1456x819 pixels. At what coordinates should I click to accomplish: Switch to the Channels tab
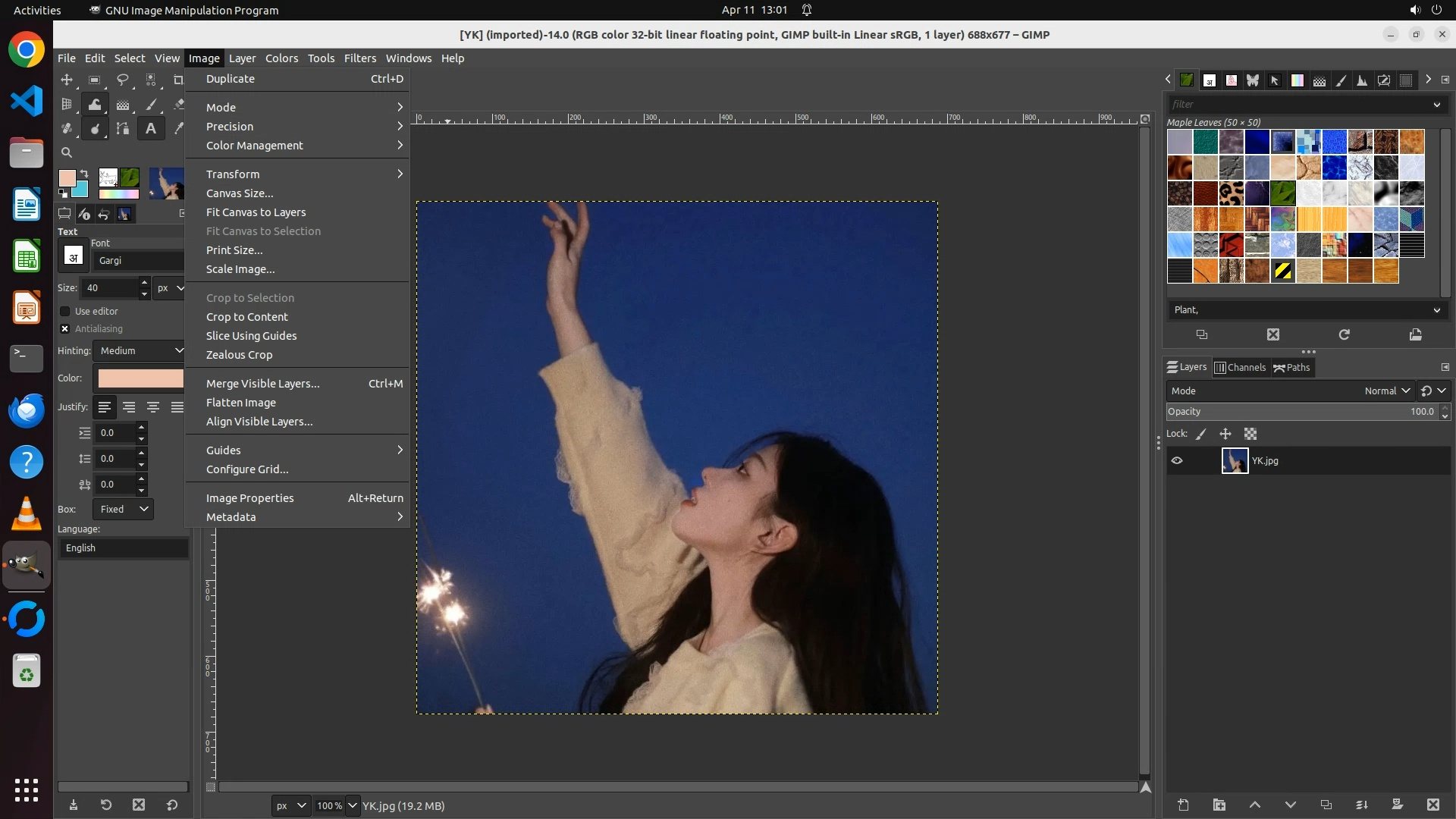pos(1241,367)
